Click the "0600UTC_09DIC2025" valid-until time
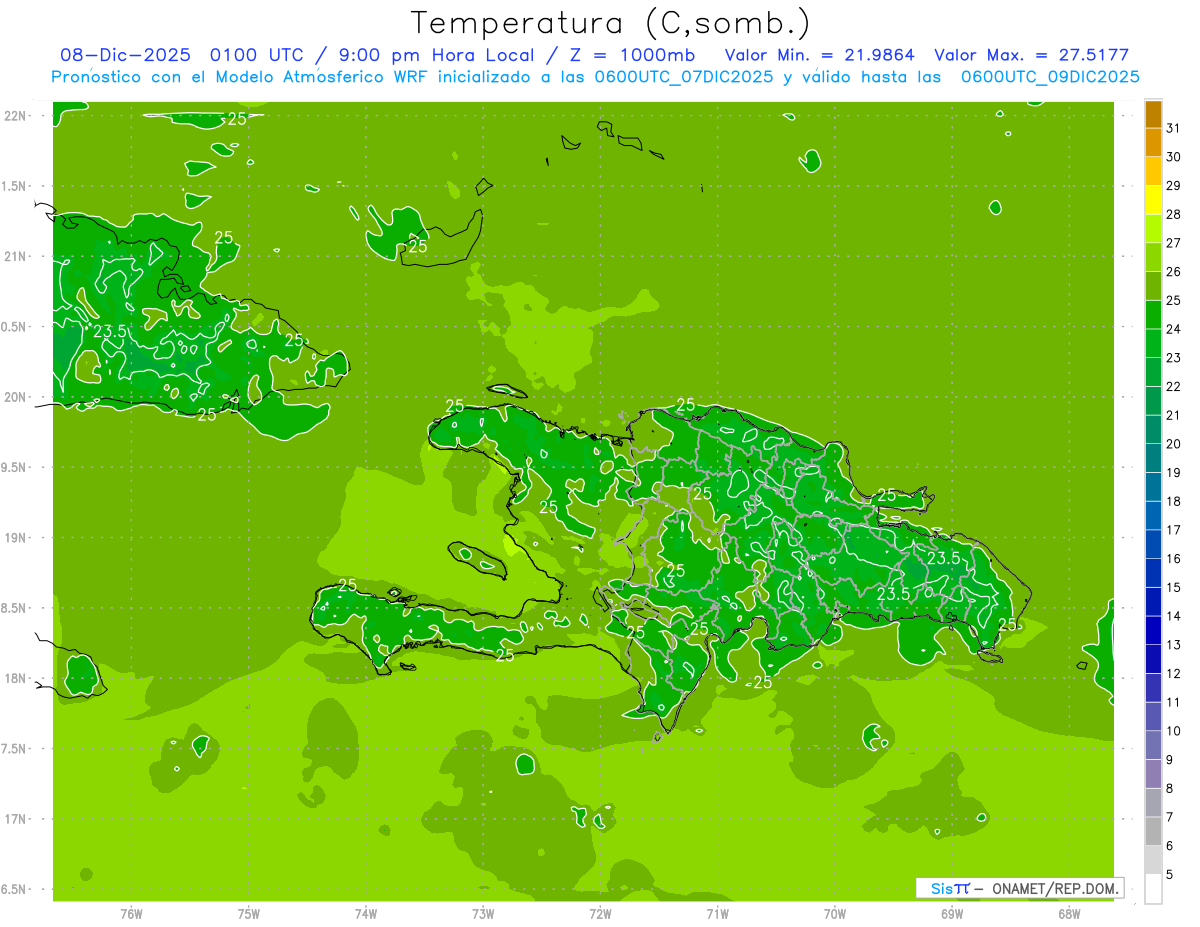 click(1050, 77)
